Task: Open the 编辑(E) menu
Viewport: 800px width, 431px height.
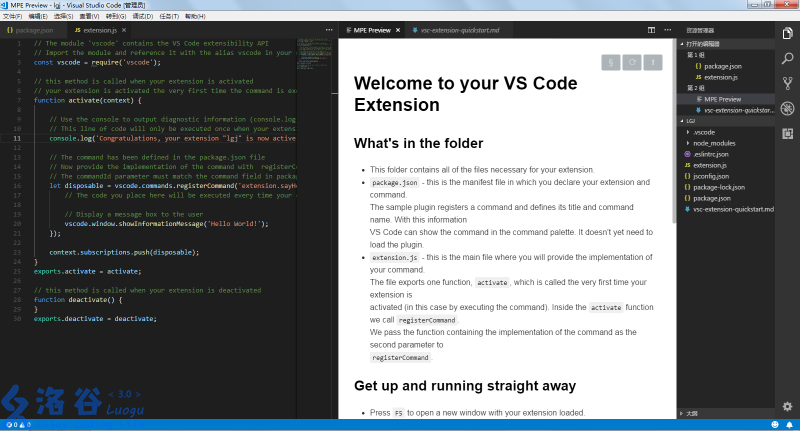Action: tap(38, 16)
